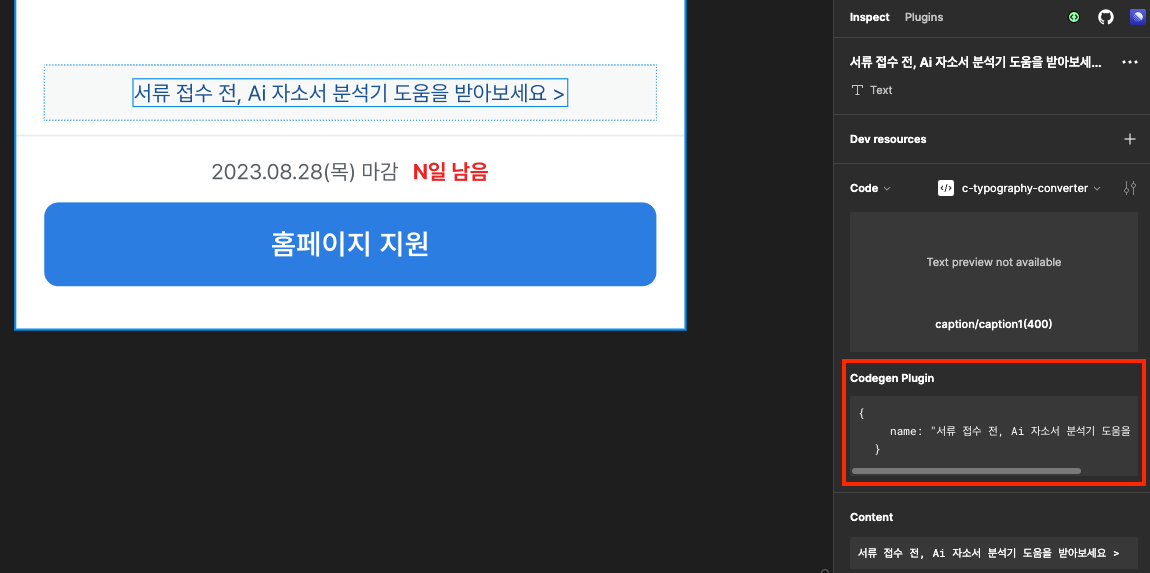Click the Content section heading
This screenshot has height=573, width=1150.
pos(871,517)
